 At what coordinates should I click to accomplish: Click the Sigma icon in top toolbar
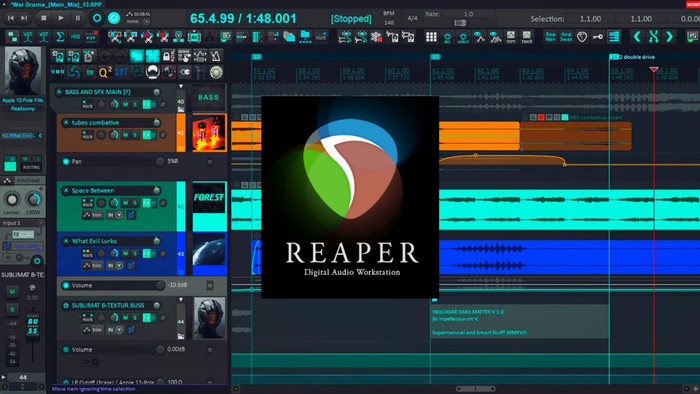60,37
